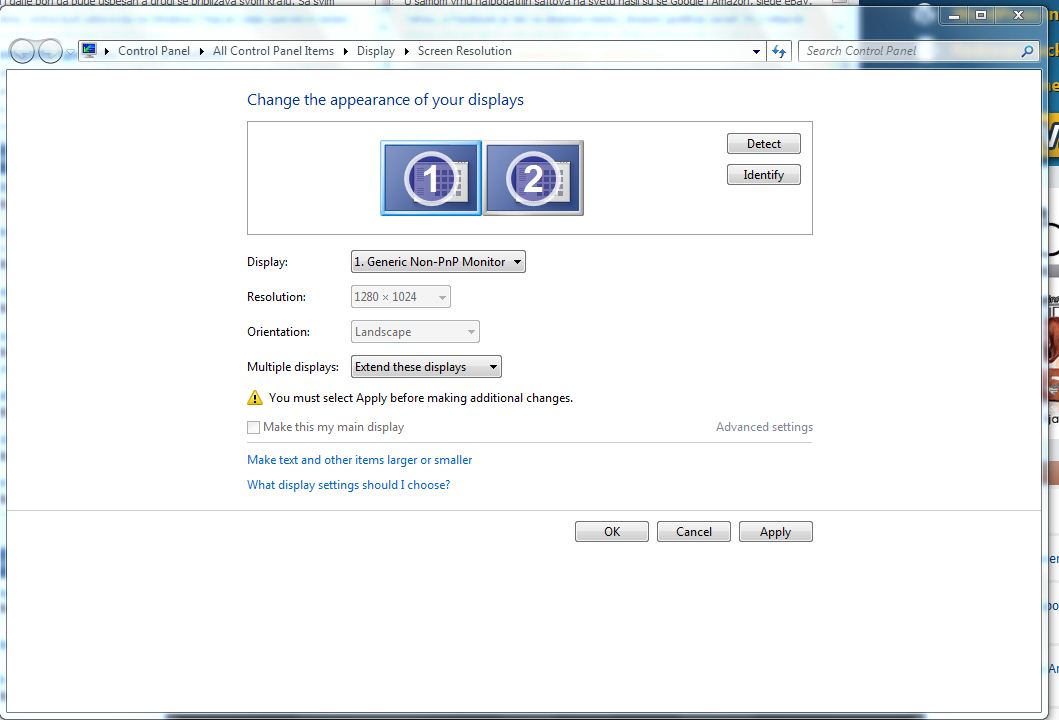Viewport: 1059px width, 720px height.
Task: Close the Screen Resolution window
Action: pos(1018,15)
